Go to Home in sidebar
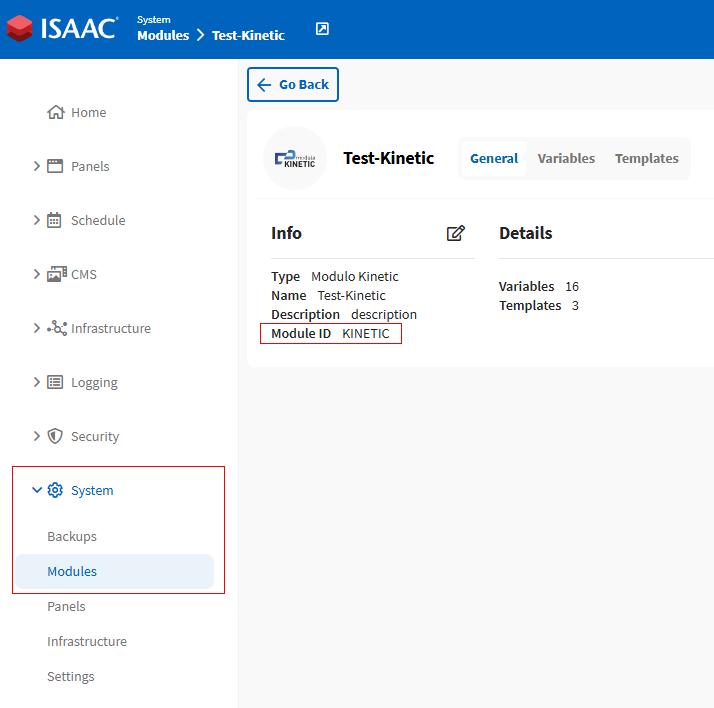The width and height of the screenshot is (714, 708). click(x=88, y=112)
